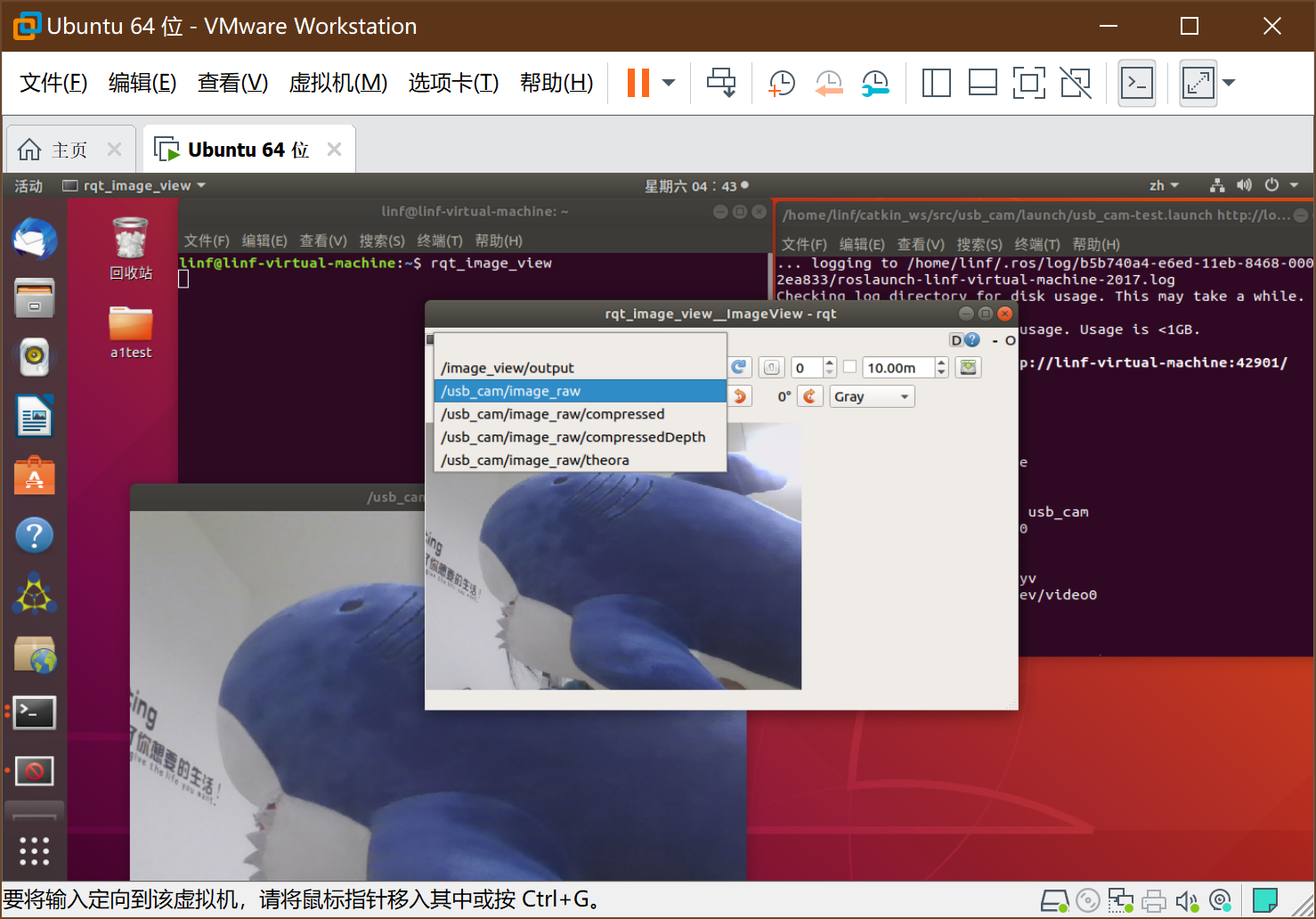Revert VM to previous snapshot
This screenshot has width=1316, height=919.
click(x=828, y=83)
